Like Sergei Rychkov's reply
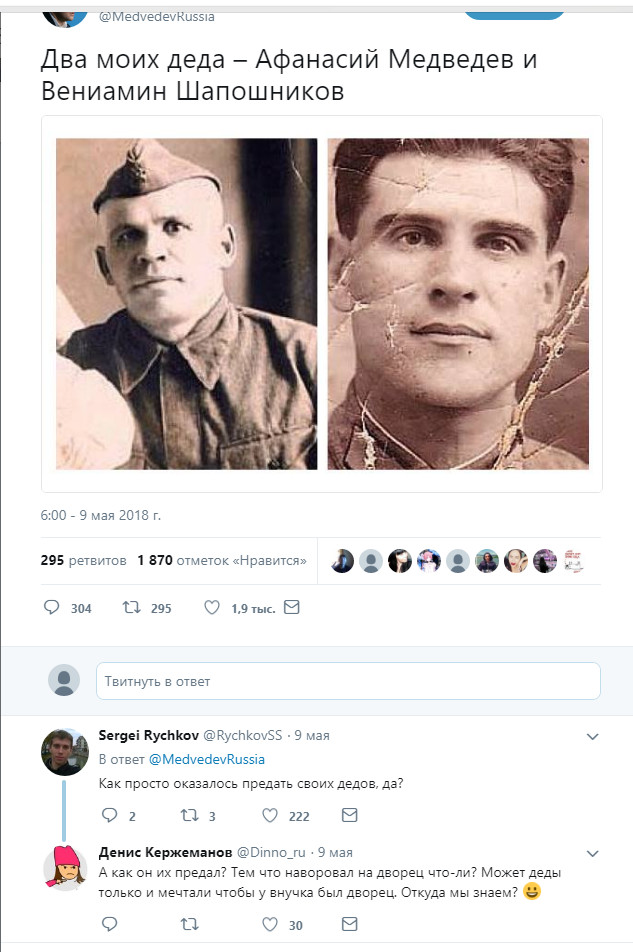The image size is (633, 952). [269, 815]
